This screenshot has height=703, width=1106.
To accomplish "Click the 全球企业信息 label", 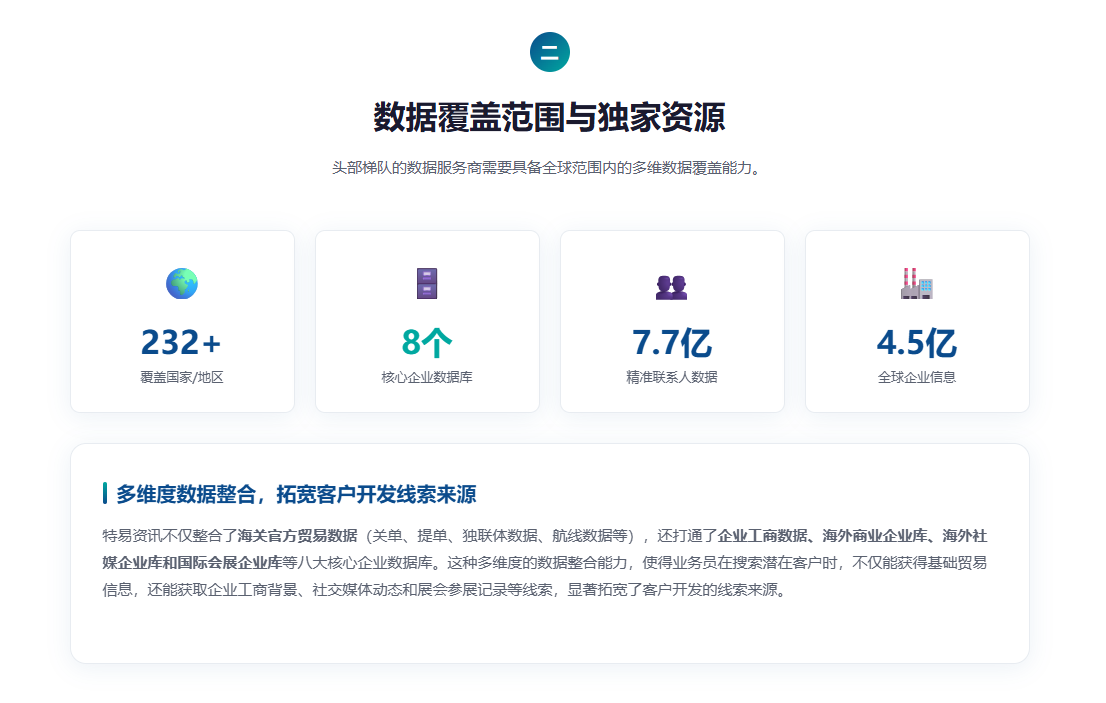I will [x=916, y=377].
